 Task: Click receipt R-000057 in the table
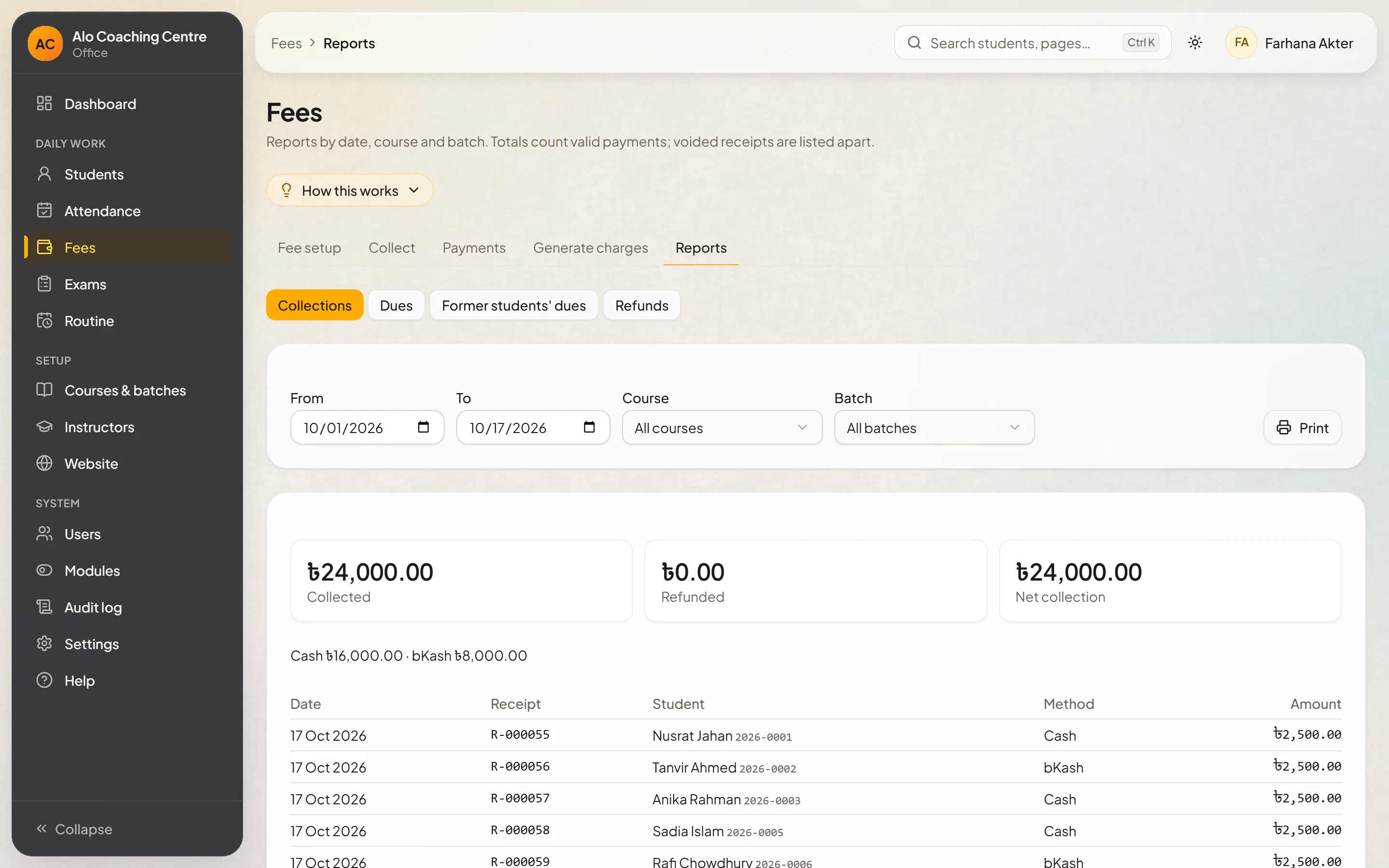click(x=520, y=799)
